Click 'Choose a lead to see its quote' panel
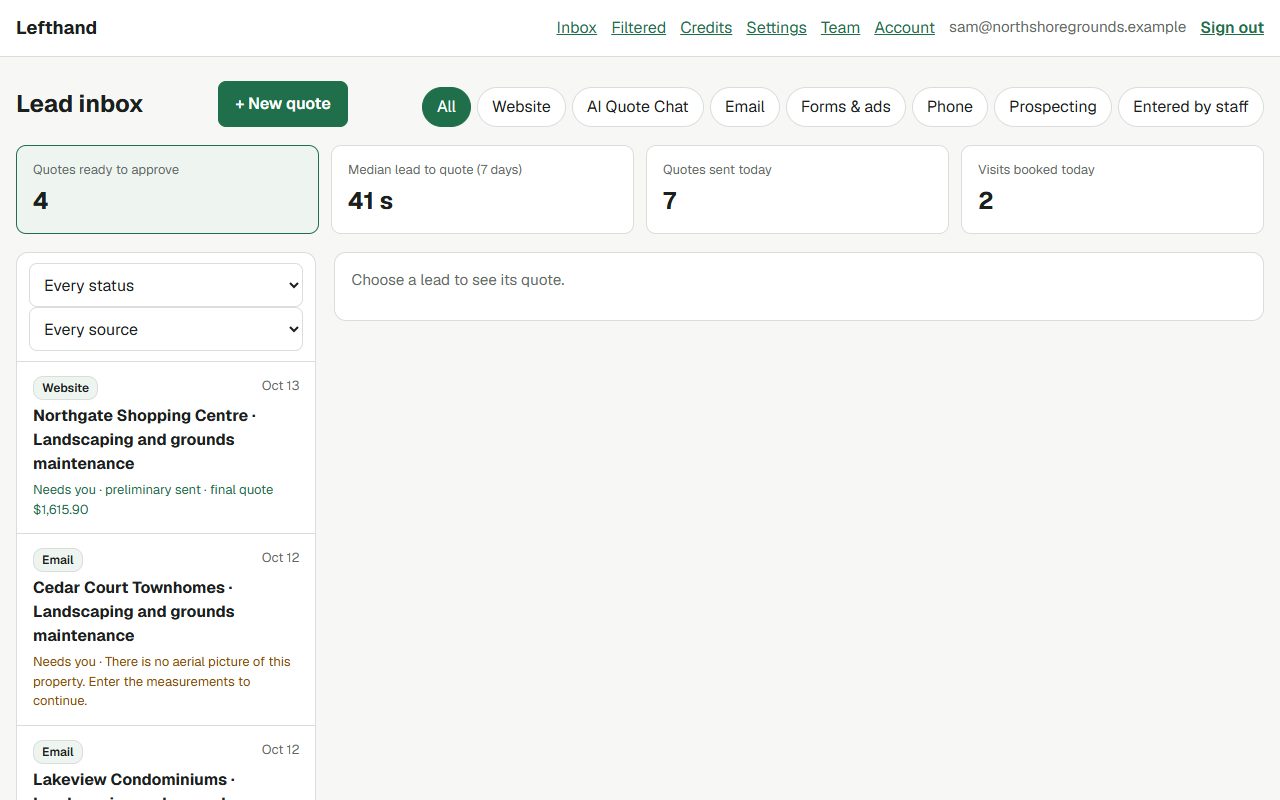 799,287
